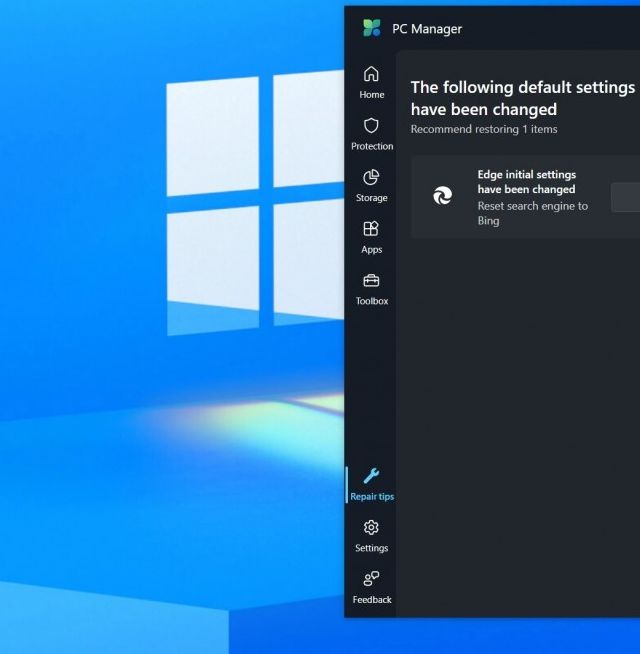Open the Apps section
640x654 pixels.
coord(371,238)
